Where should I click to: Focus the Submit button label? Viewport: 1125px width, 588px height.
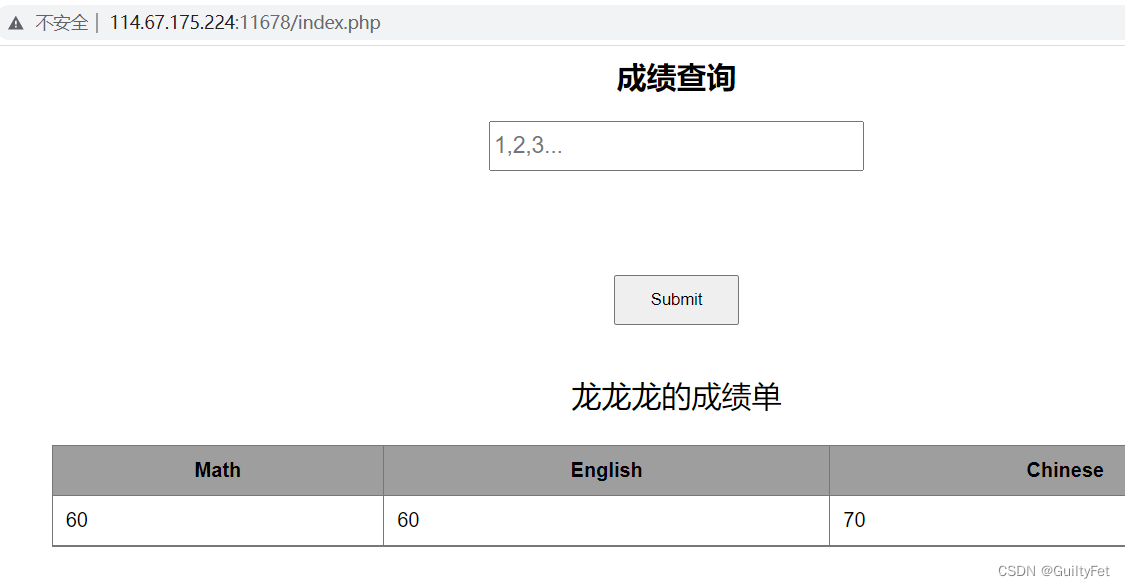coord(676,299)
